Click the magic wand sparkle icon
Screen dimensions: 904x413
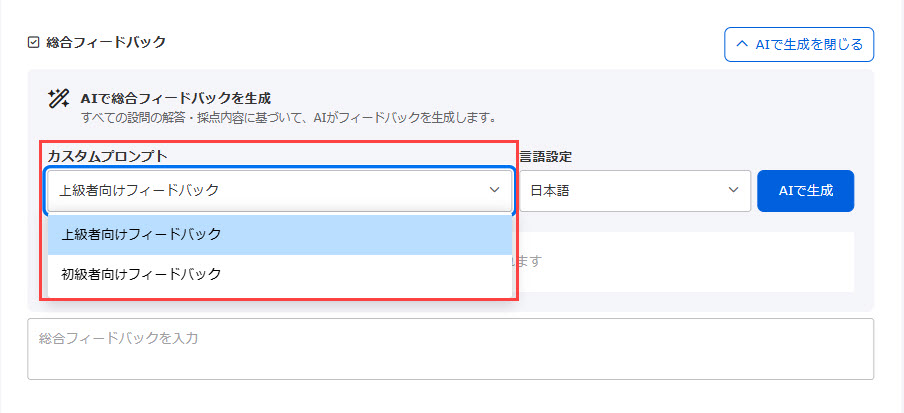(58, 98)
